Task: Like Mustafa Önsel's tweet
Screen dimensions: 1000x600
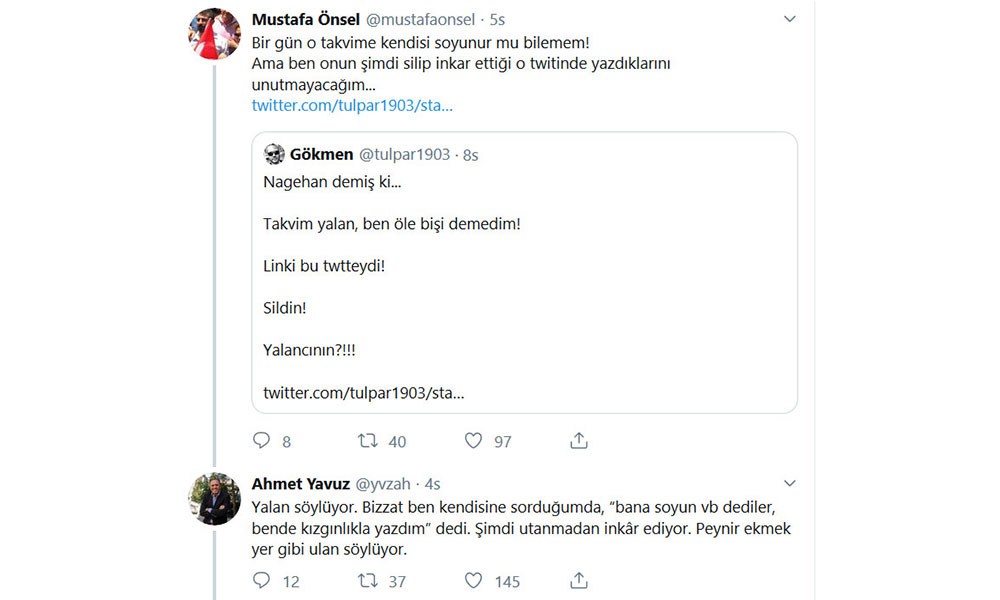Action: [x=474, y=441]
